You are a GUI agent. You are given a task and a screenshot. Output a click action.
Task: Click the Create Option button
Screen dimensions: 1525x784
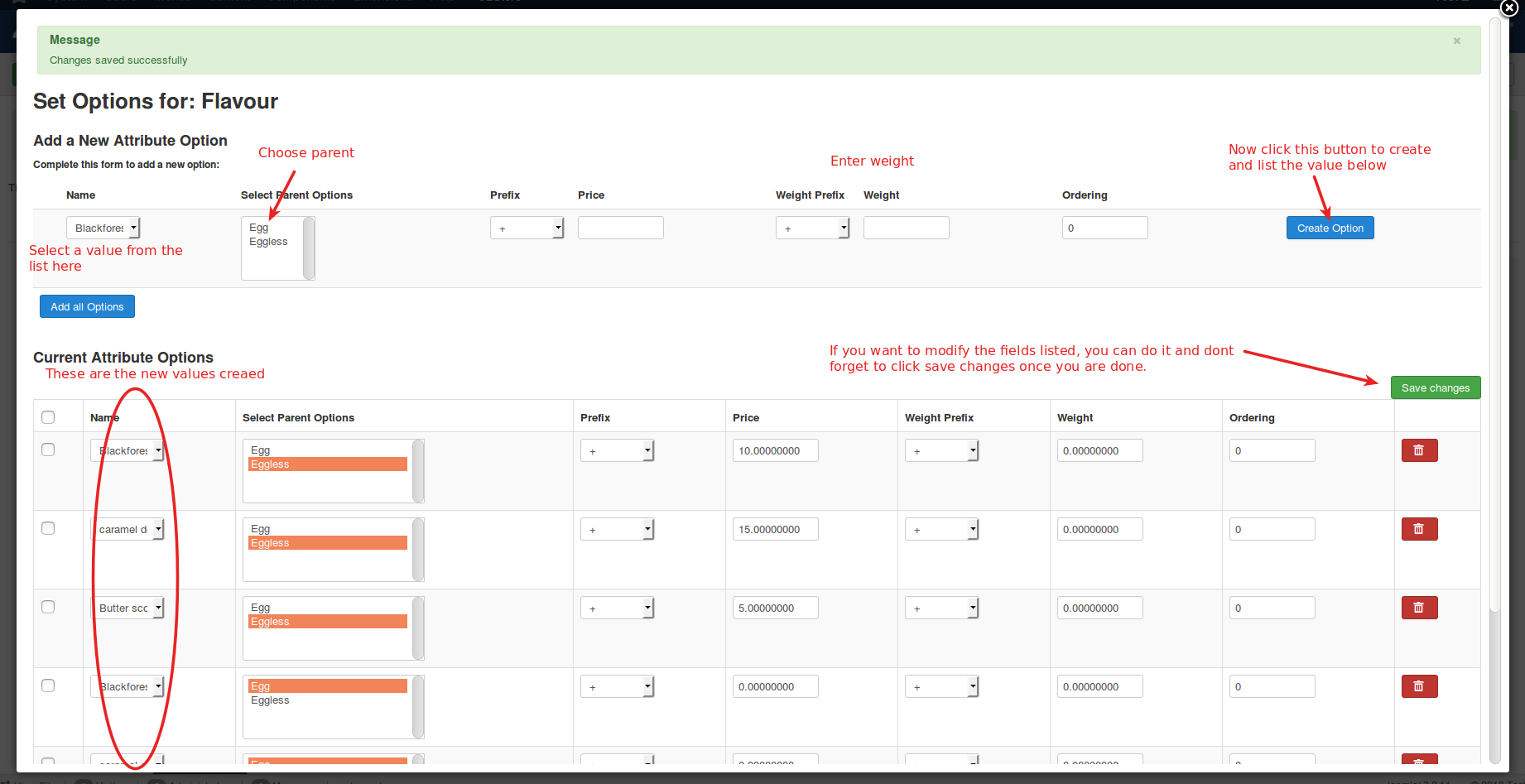[1330, 228]
